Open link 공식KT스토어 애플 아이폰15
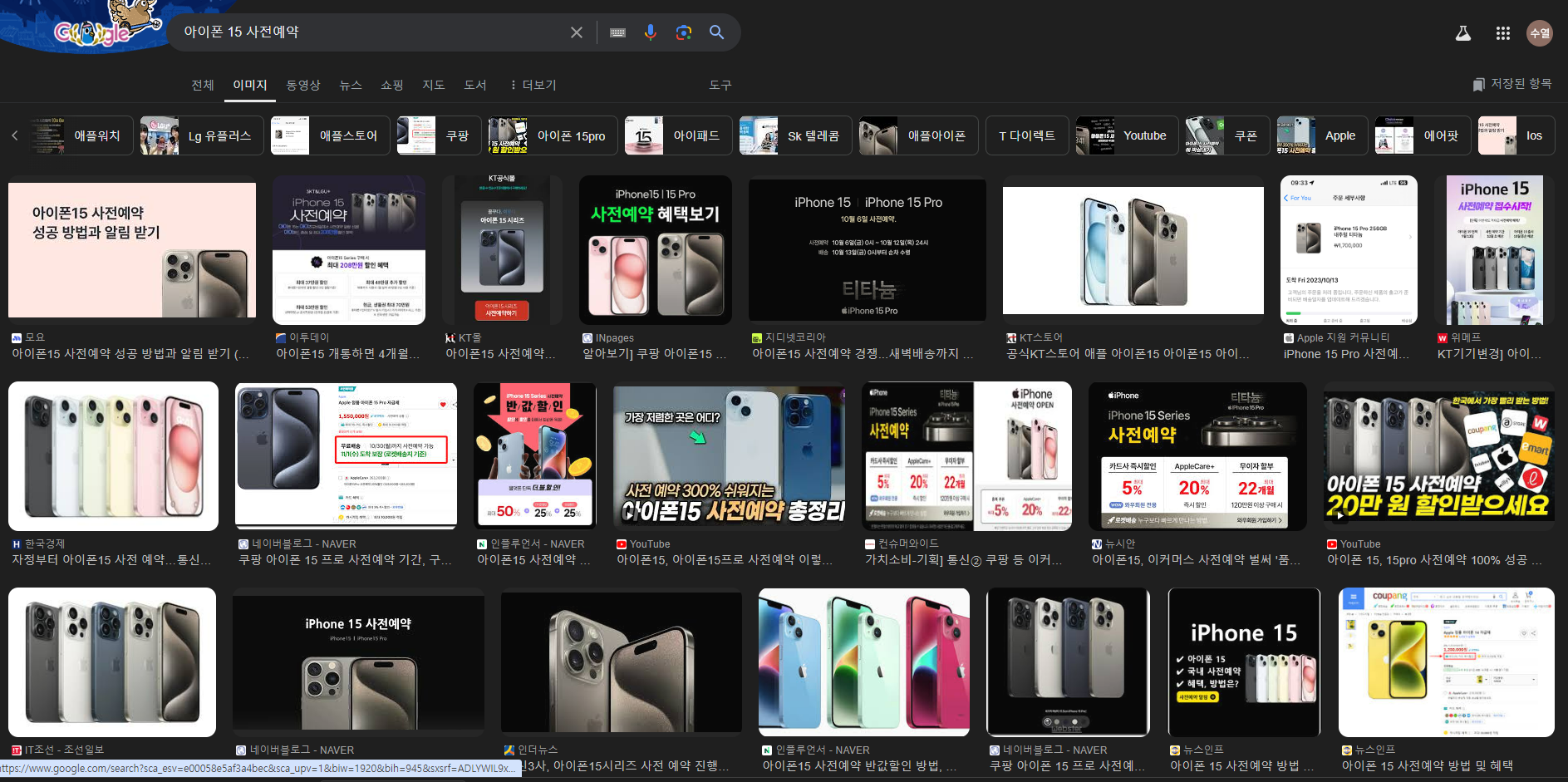 (1128, 354)
